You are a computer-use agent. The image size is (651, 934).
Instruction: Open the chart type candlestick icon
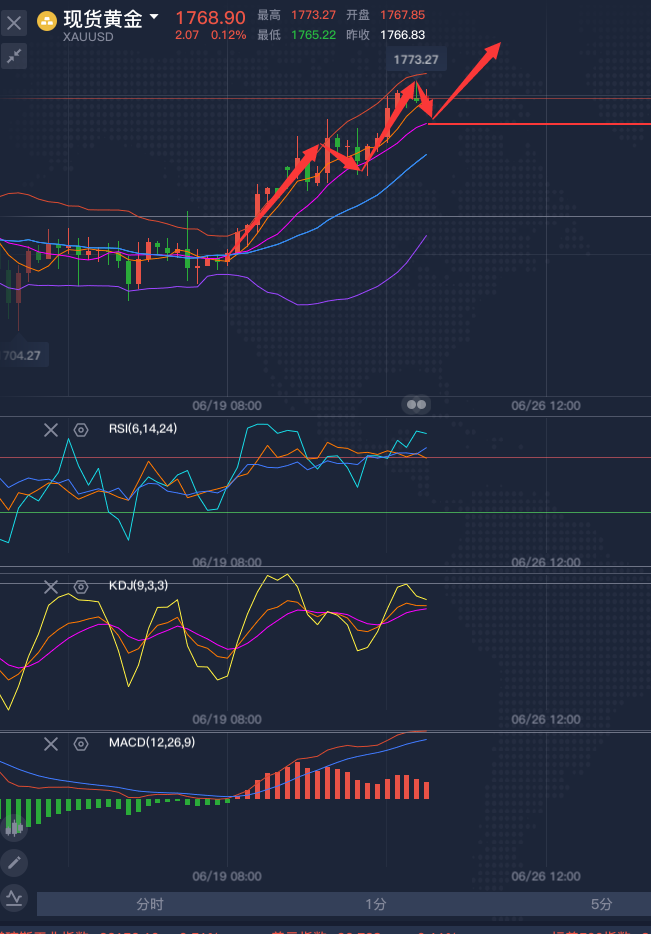pos(14,827)
